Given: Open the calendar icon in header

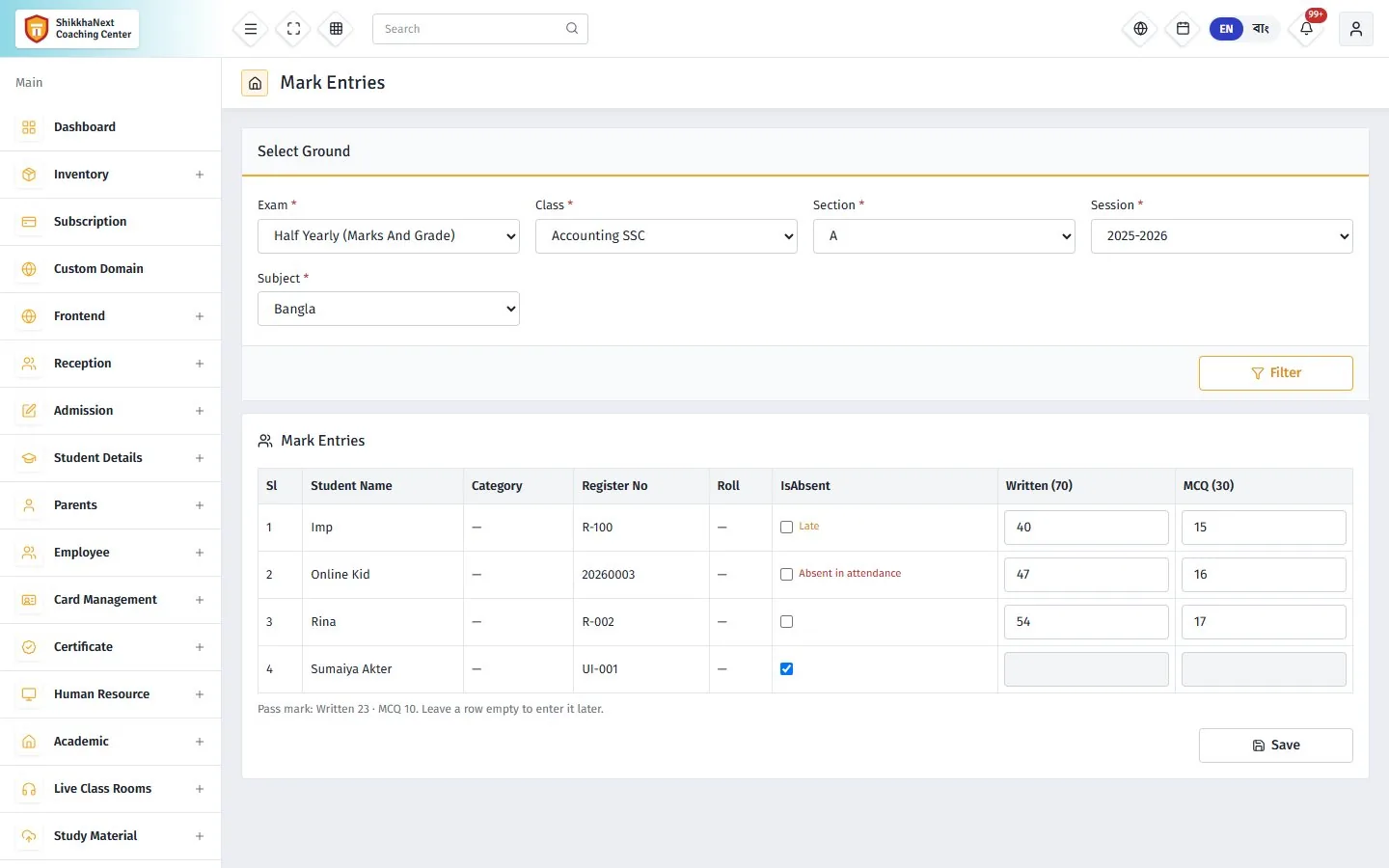Looking at the screenshot, I should [x=1183, y=29].
